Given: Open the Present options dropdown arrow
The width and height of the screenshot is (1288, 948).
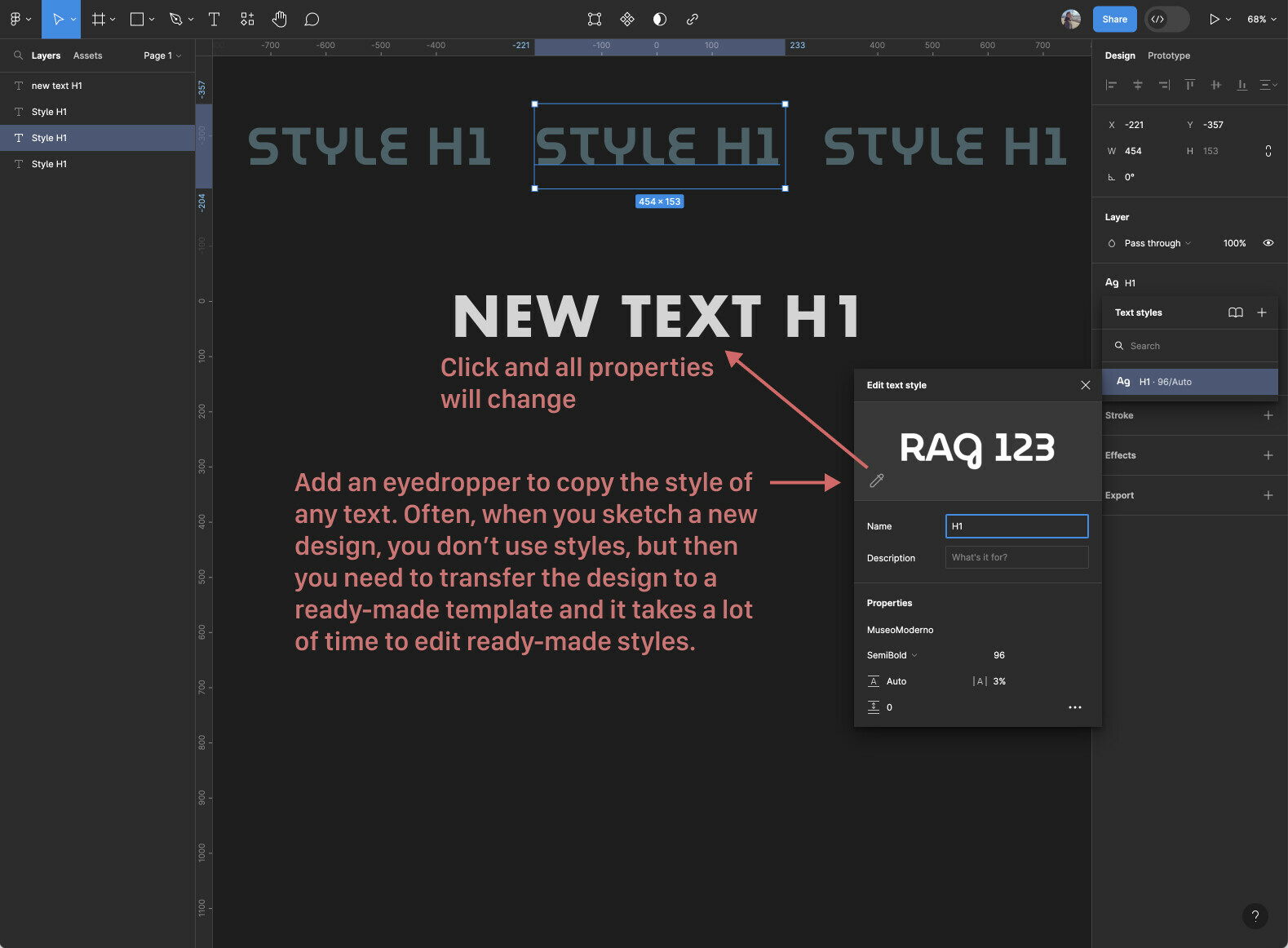Looking at the screenshot, I should click(x=1228, y=19).
